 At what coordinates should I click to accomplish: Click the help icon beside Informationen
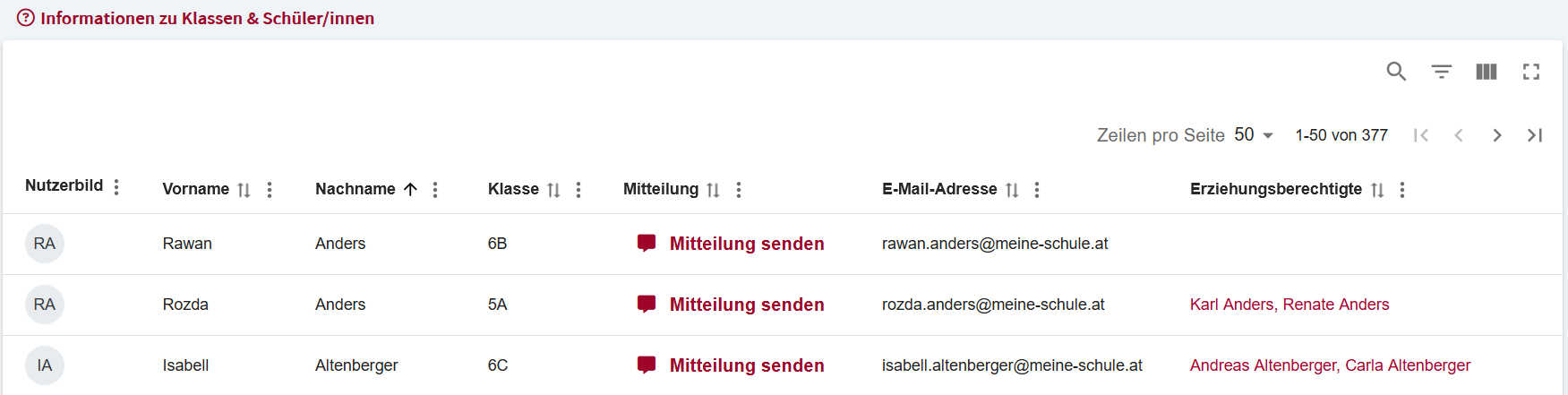pyautogui.click(x=26, y=18)
